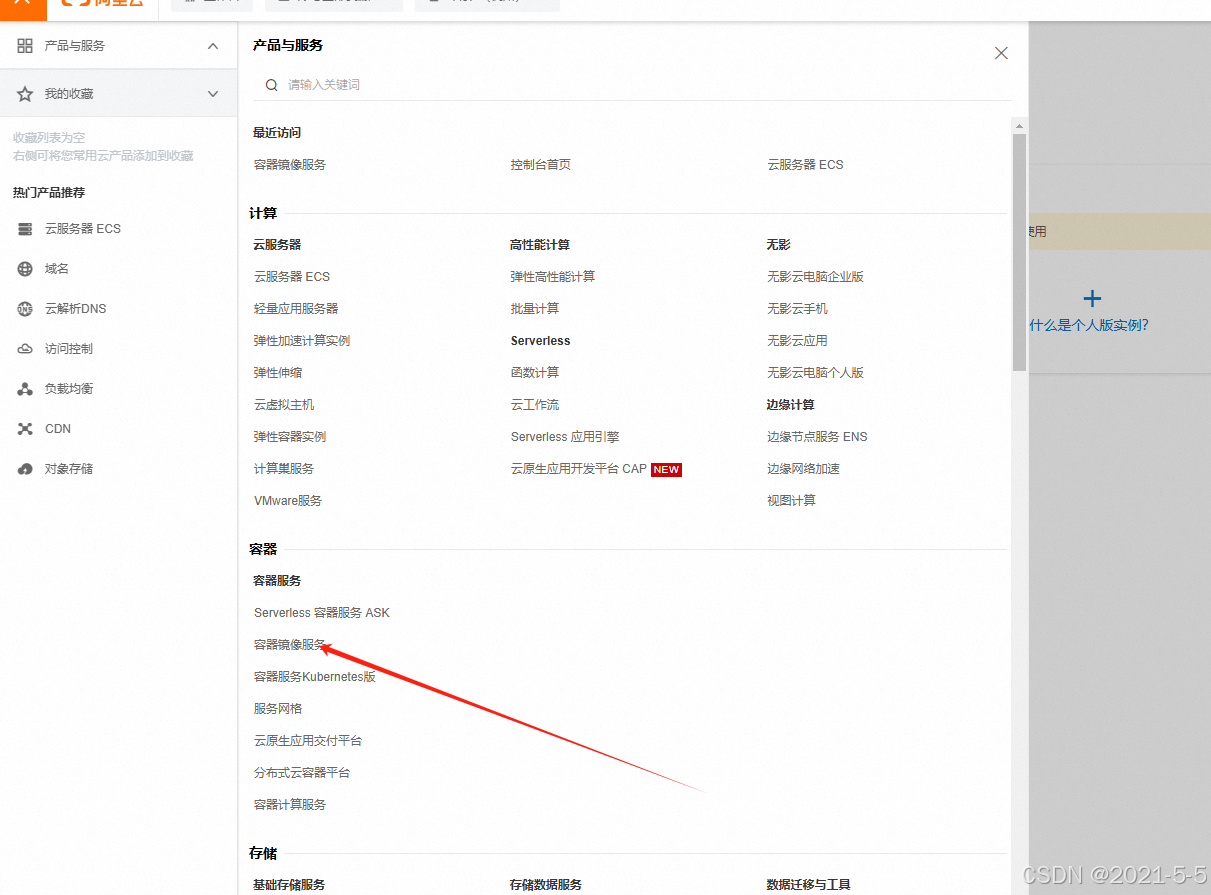Open 无影云电脑个人版
This screenshot has height=895, width=1211.
[x=815, y=373]
